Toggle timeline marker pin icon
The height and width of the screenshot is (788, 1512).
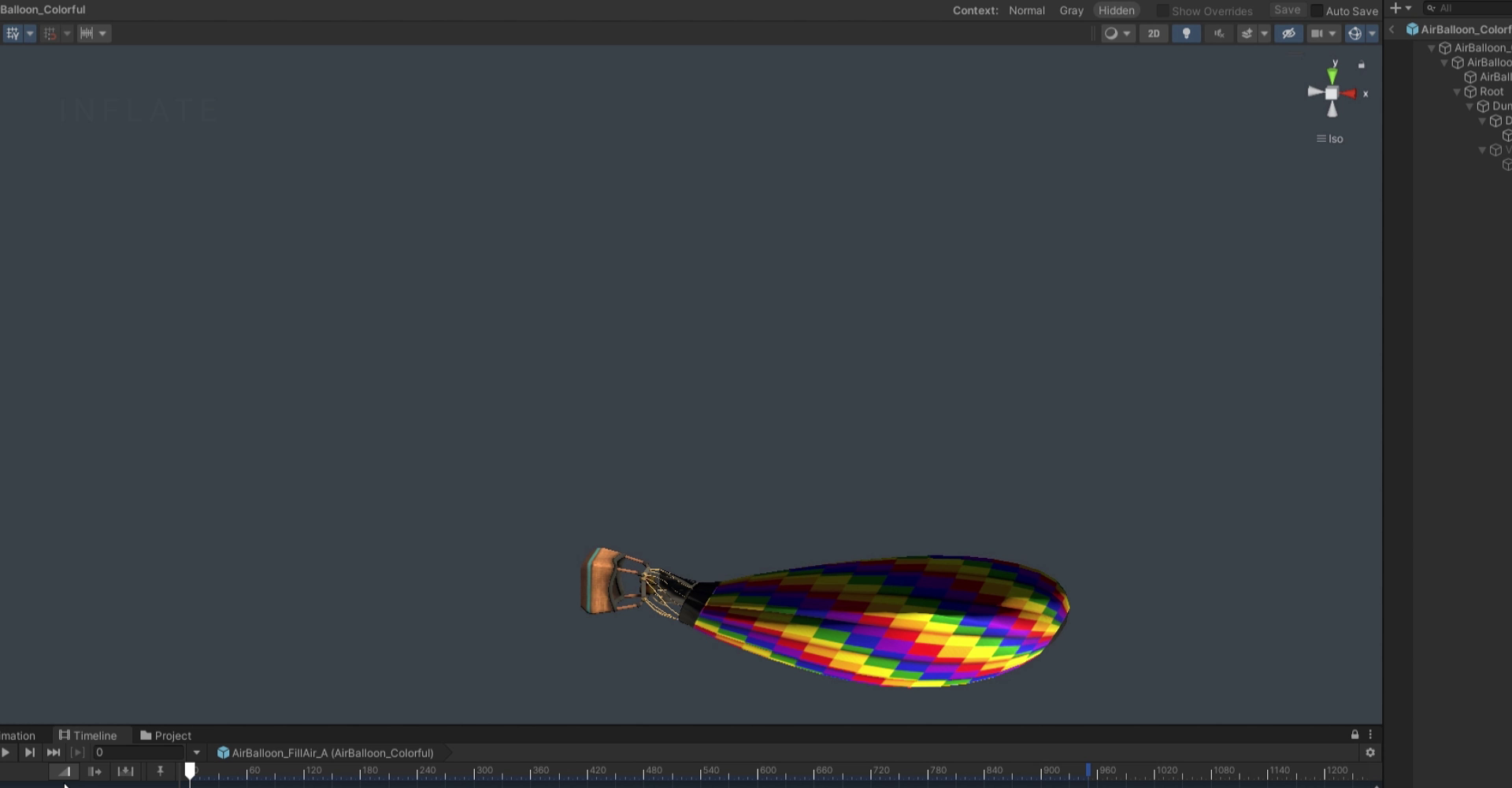pos(160,771)
